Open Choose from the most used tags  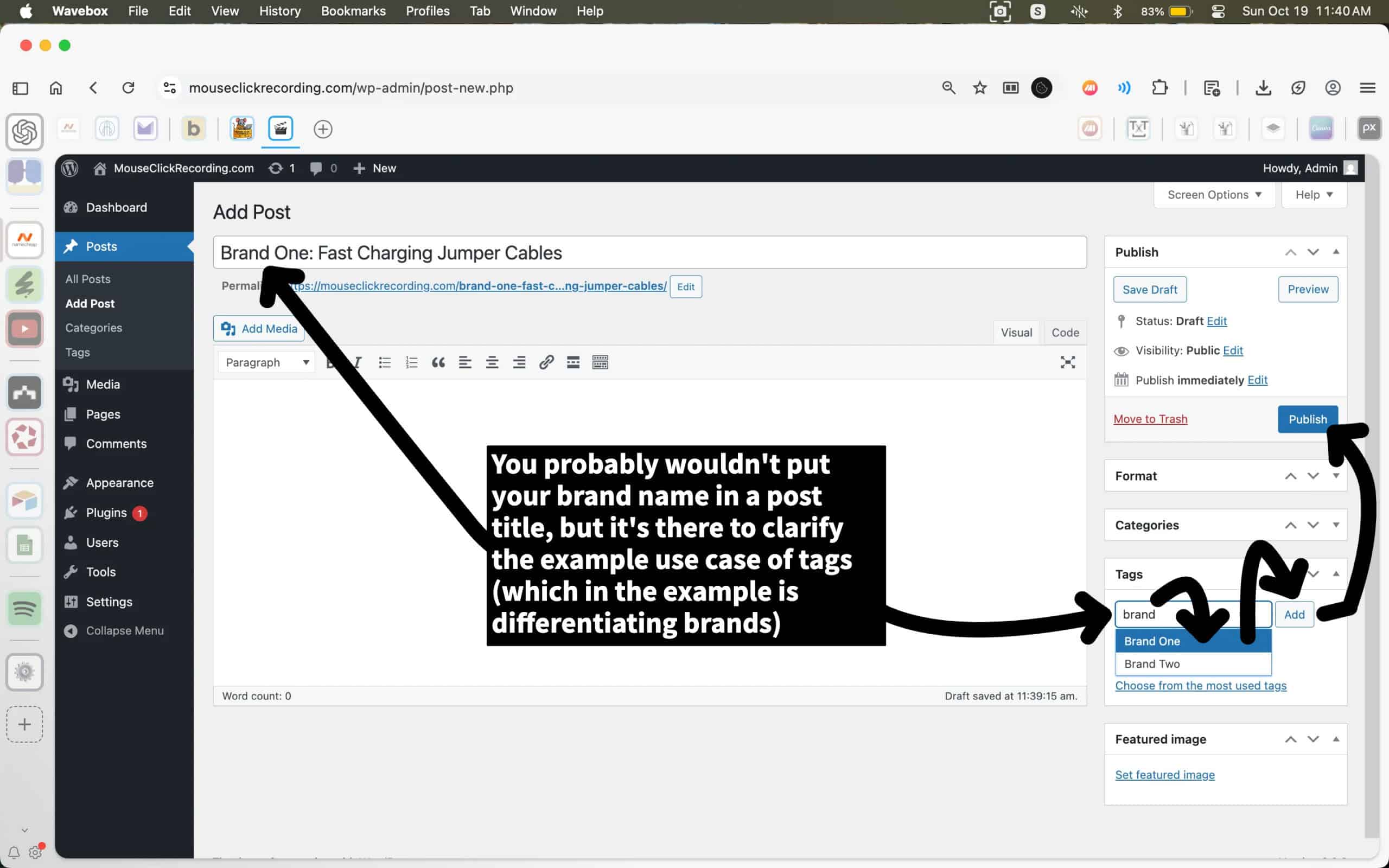coord(1200,685)
